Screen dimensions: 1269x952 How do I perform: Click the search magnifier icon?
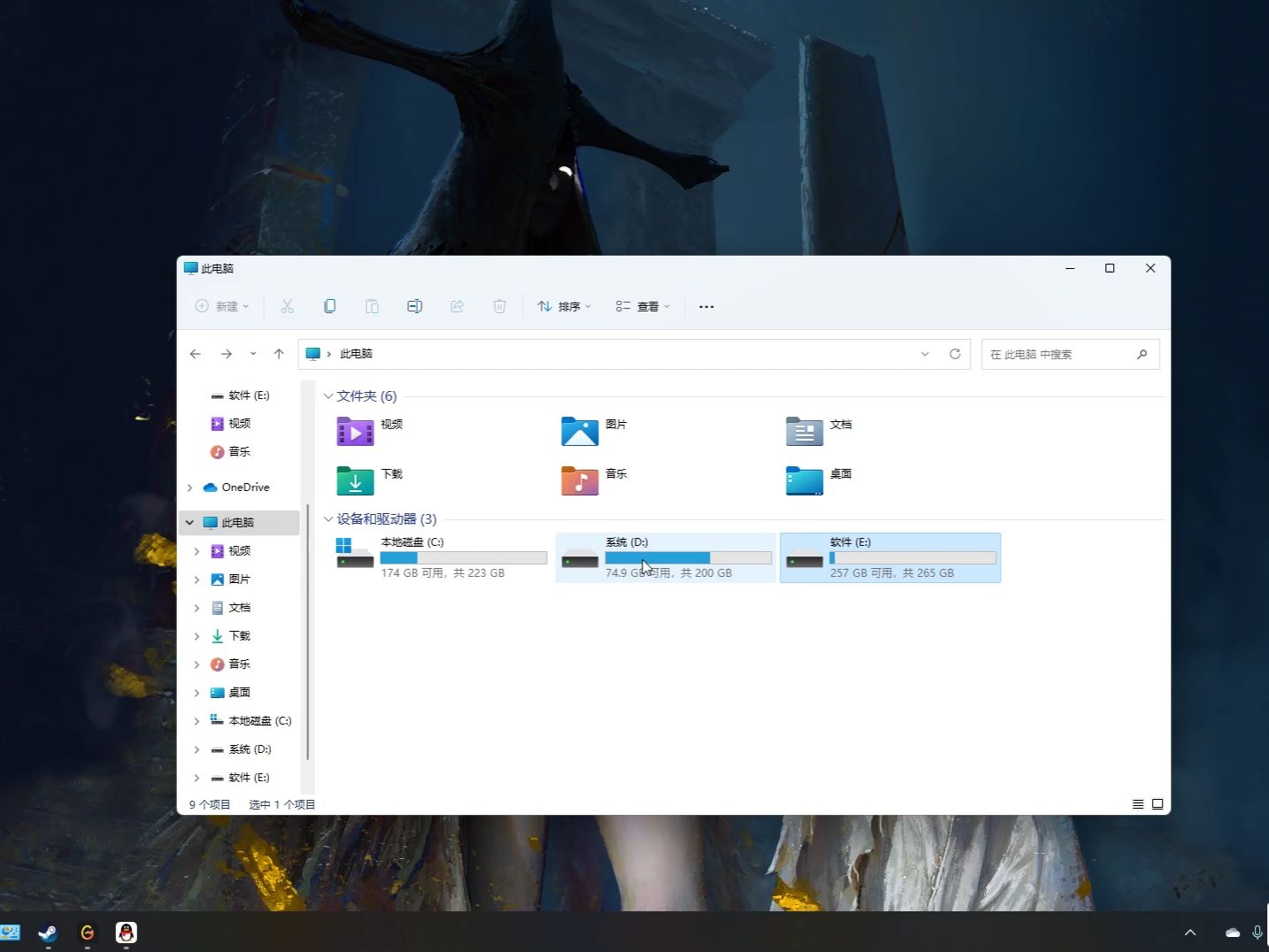pyautogui.click(x=1142, y=354)
